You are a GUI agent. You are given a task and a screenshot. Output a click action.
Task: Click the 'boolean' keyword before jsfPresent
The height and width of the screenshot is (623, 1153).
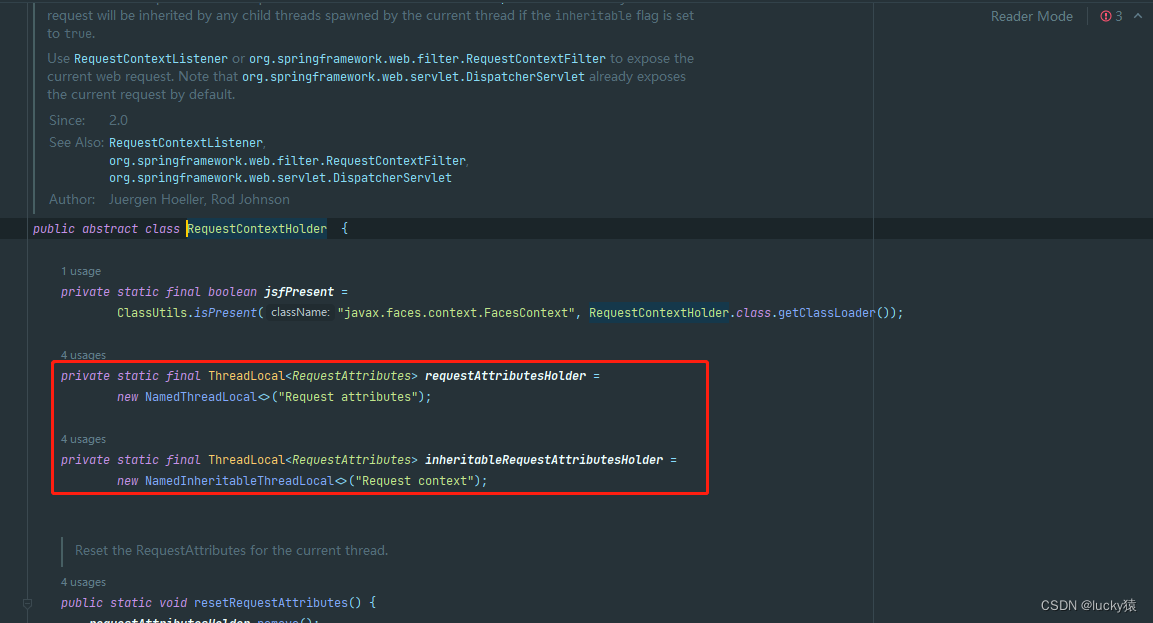[232, 292]
